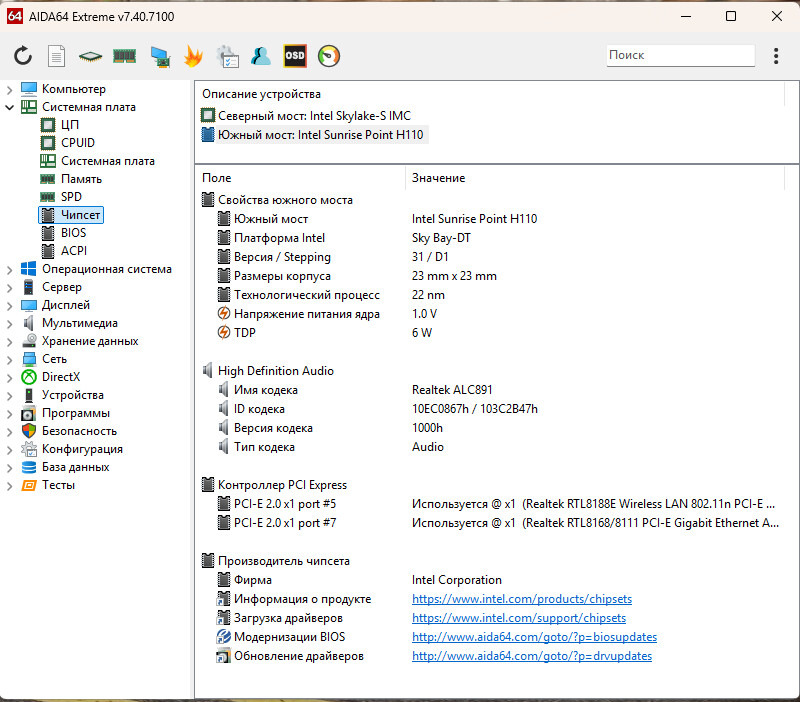Screen dimensions: 800x702
Task: Click the Refresh toolbar icon
Action: click(x=23, y=56)
